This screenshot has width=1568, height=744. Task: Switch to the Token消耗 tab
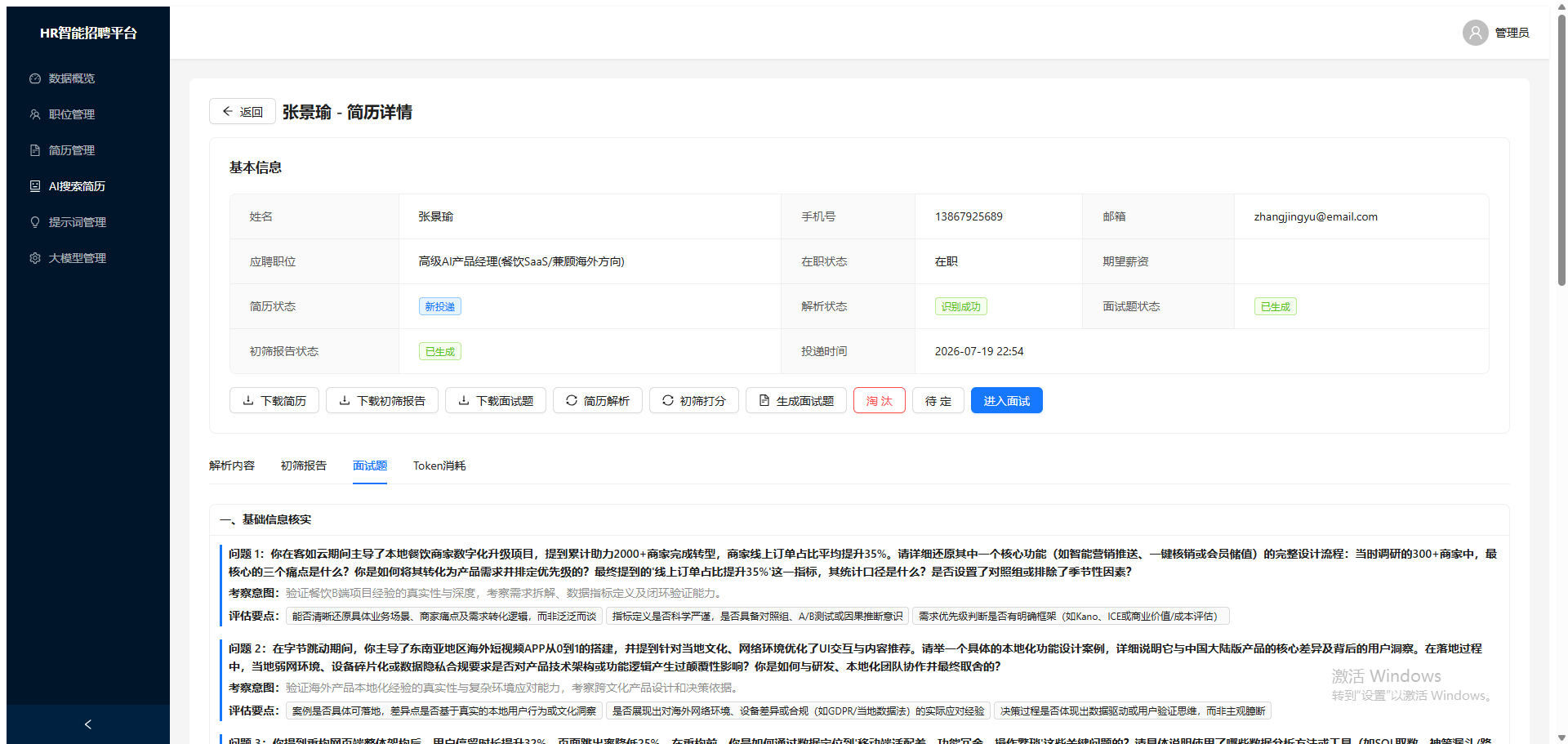click(x=439, y=466)
